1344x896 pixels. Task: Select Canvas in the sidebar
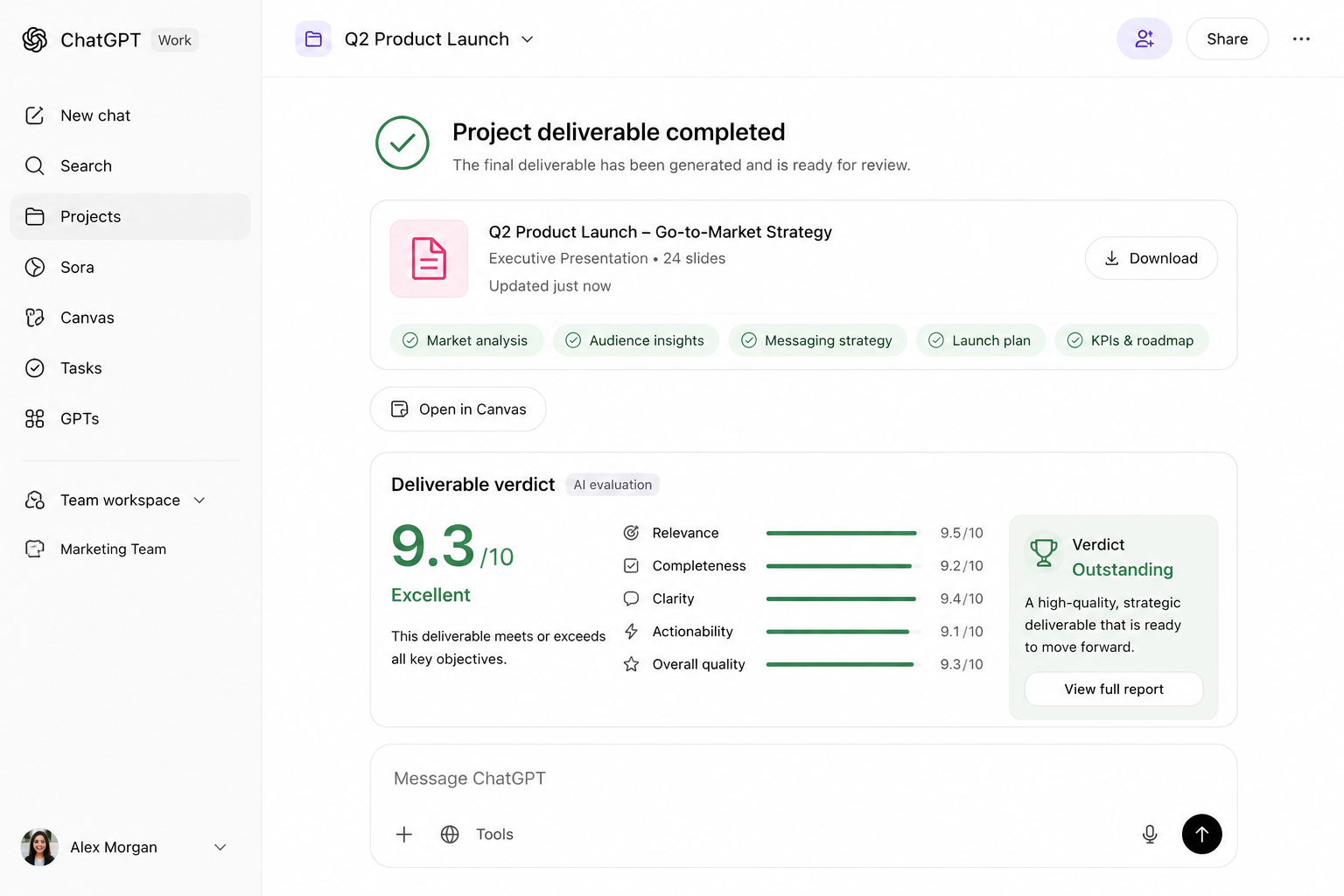[x=130, y=318]
